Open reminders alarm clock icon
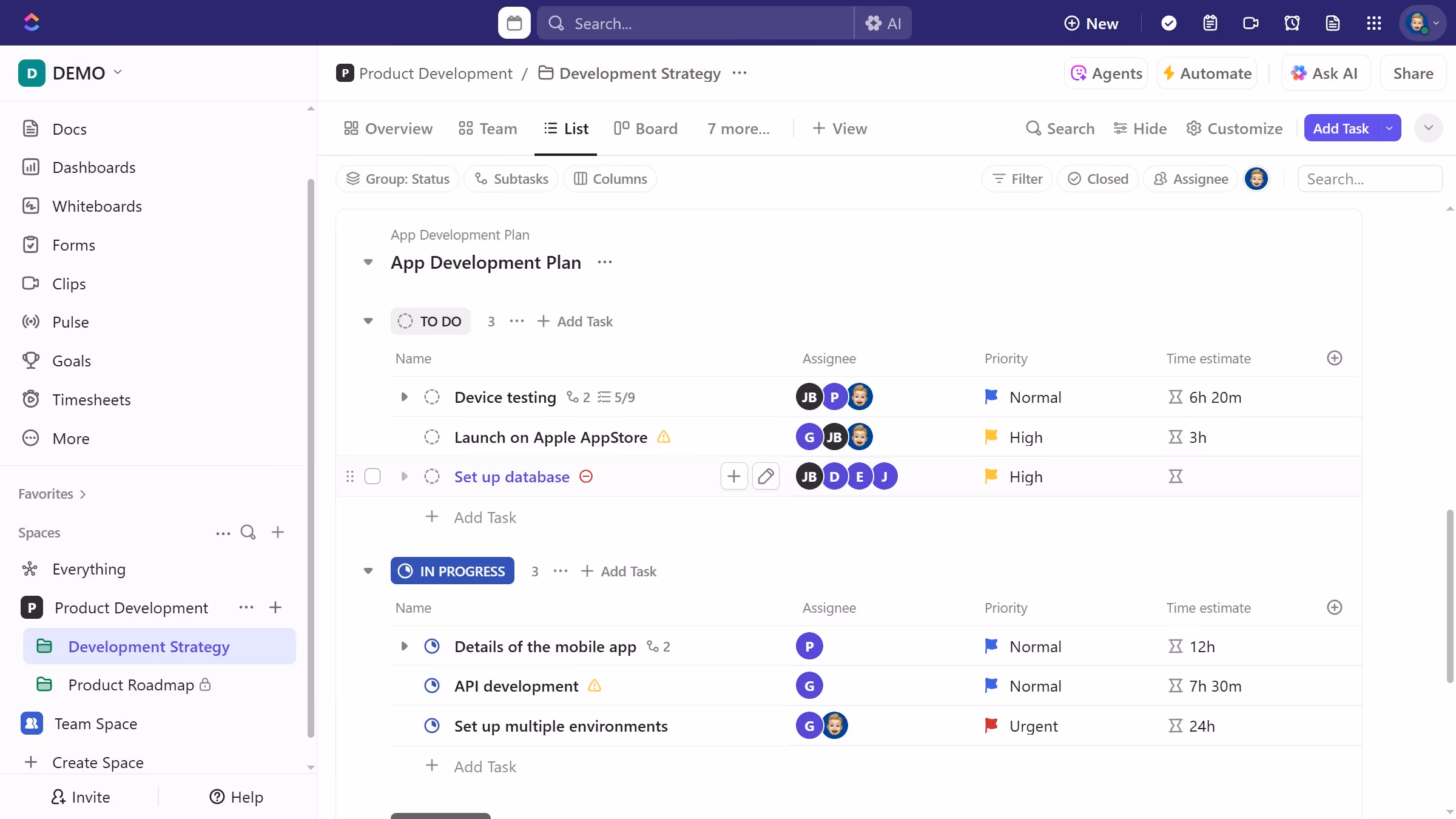This screenshot has width=1456, height=819. 1292,23
